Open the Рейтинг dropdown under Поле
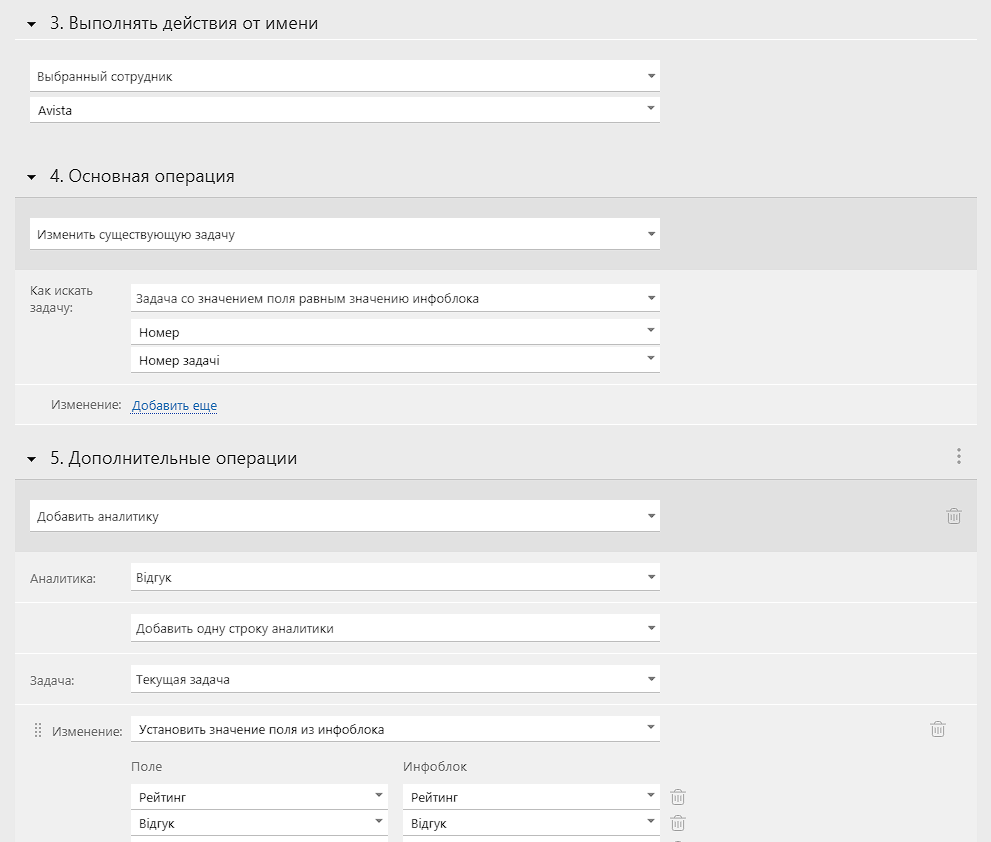Image resolution: width=991 pixels, height=842 pixels. tap(259, 796)
